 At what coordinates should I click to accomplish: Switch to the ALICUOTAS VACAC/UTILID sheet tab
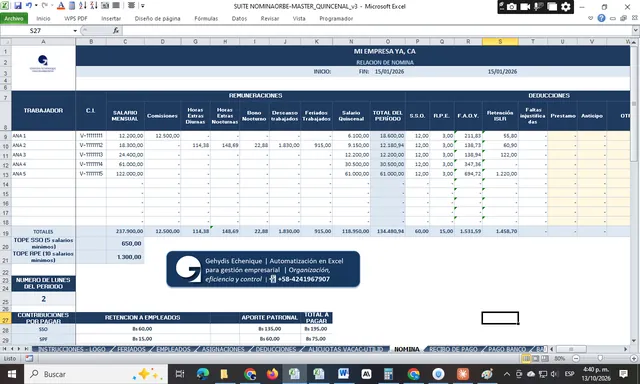click(346, 349)
